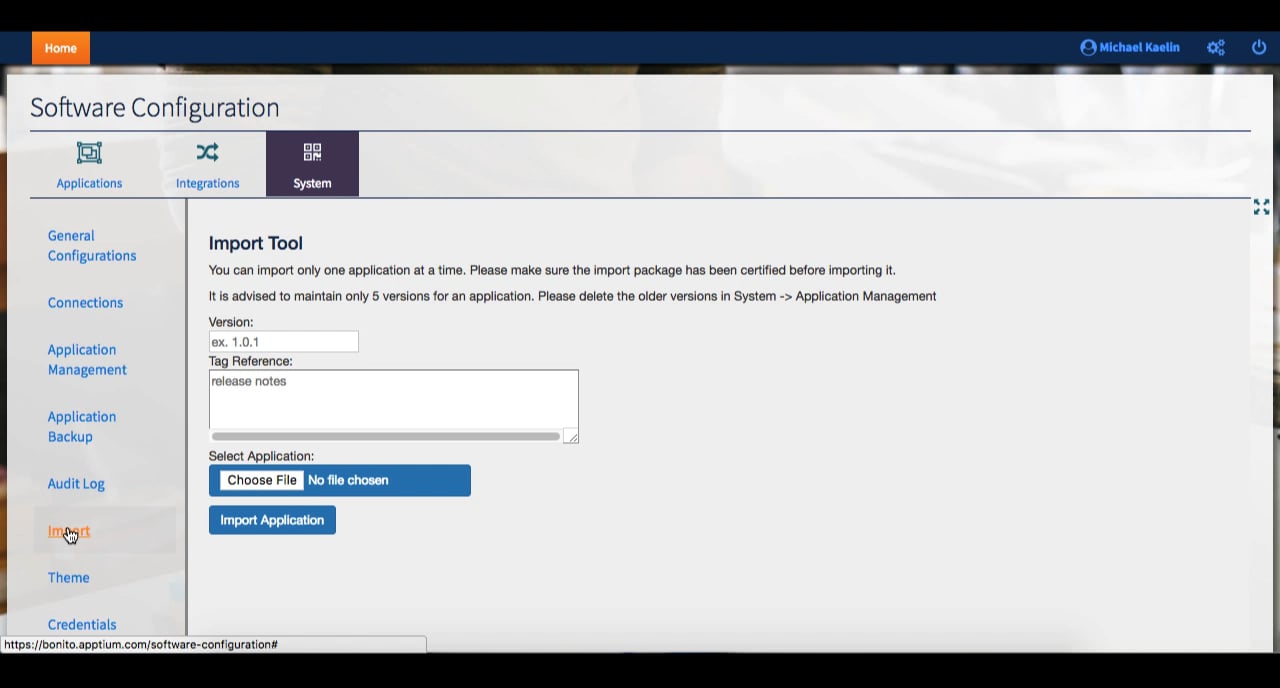This screenshot has height=688, width=1280.
Task: Click the Import Application button
Action: coord(272,520)
